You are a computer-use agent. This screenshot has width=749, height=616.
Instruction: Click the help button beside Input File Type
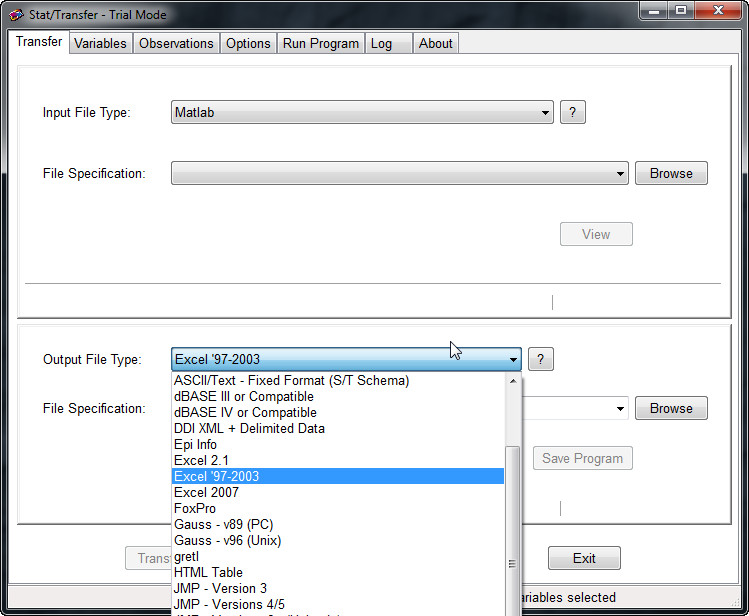pos(573,112)
